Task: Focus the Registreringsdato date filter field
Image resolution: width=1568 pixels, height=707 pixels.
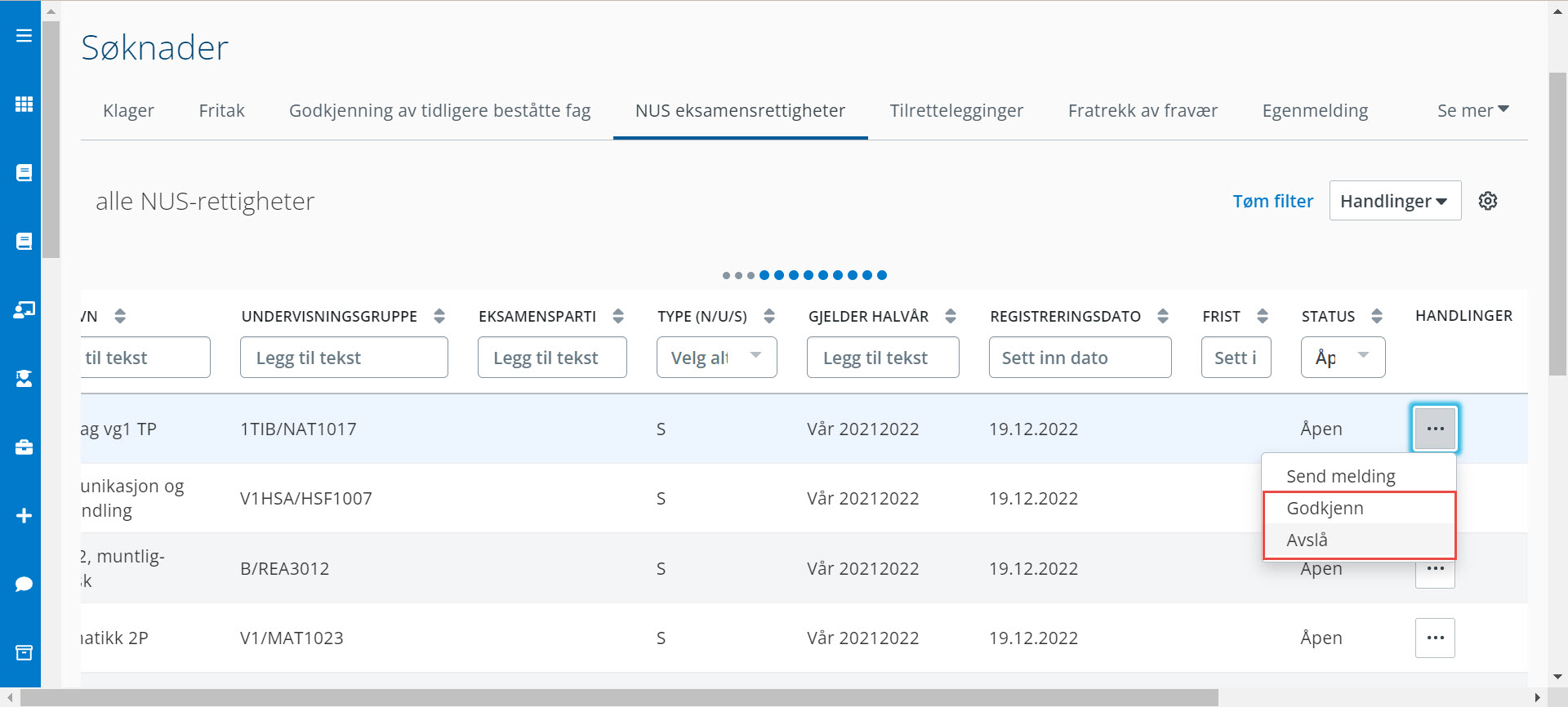Action: pos(1080,358)
